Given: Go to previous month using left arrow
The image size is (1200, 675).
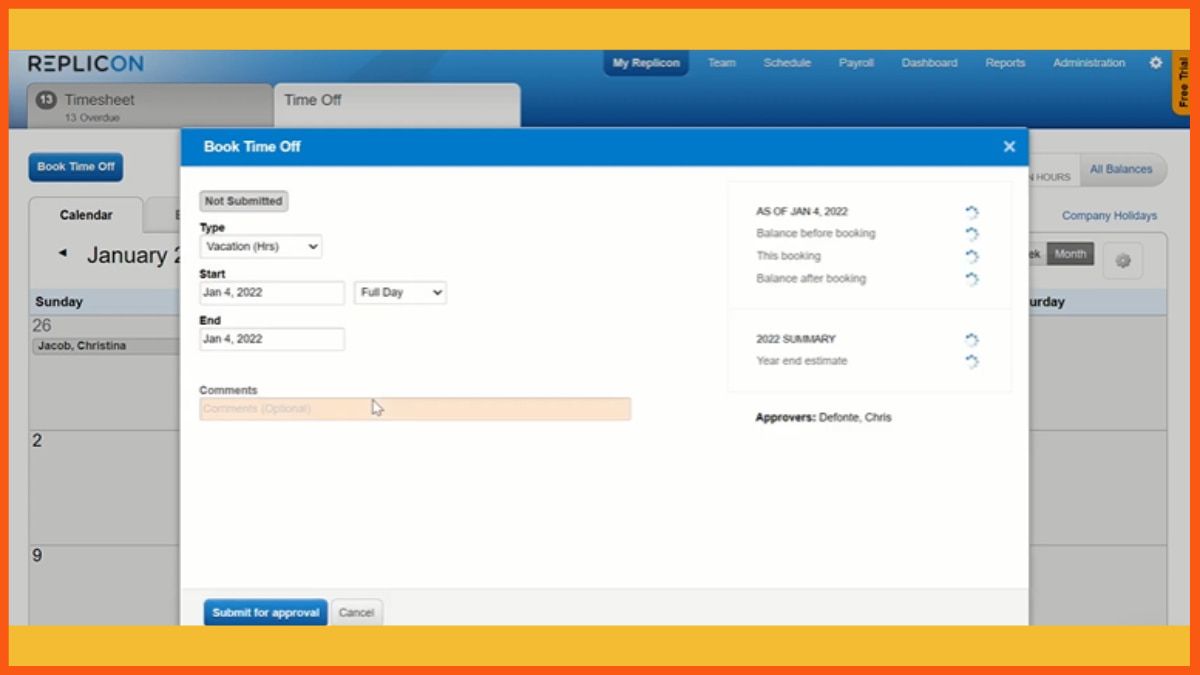Looking at the screenshot, I should [63, 254].
